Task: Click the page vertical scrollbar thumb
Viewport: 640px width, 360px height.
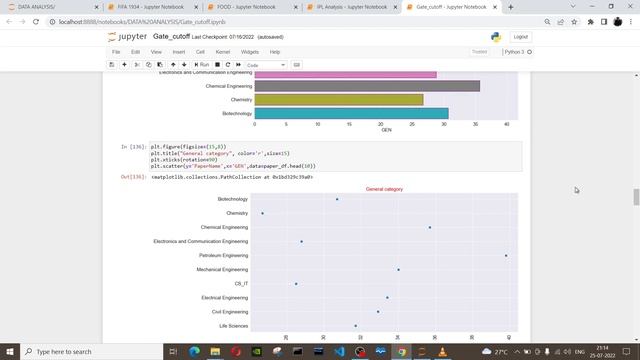Action: (636, 197)
